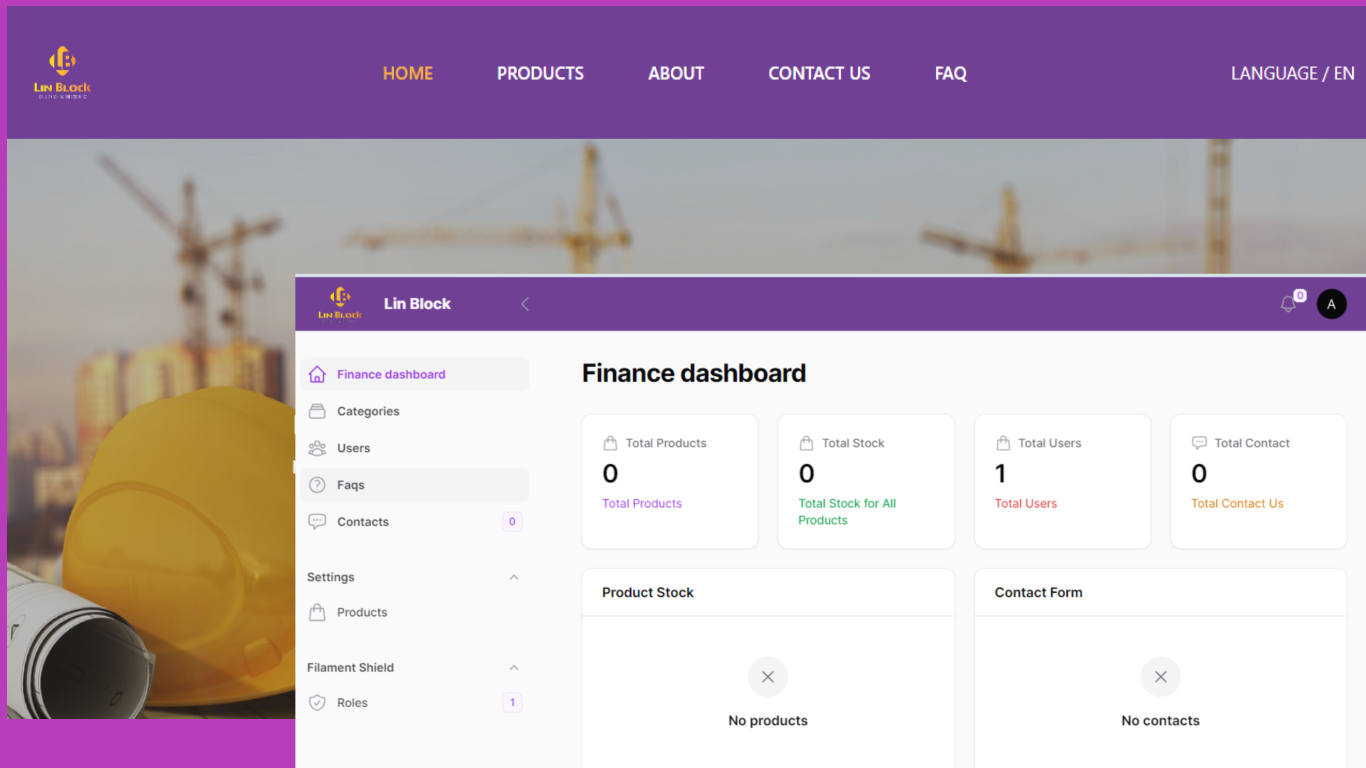Click the Lin Block logo in dashboard header
The image size is (1366, 768).
[x=340, y=303]
